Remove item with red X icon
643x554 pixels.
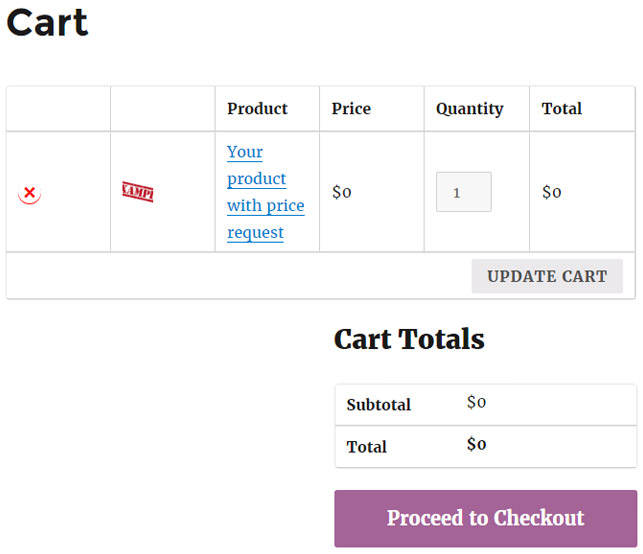tap(30, 193)
